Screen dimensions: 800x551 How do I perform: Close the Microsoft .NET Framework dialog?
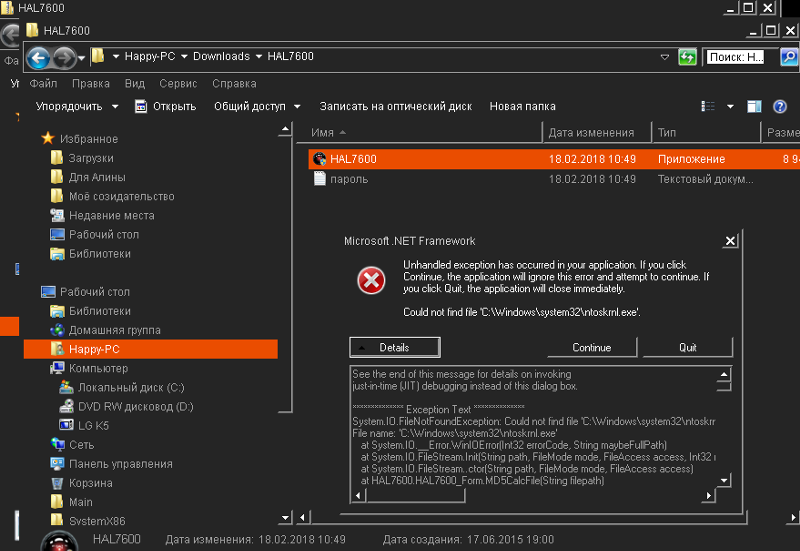[x=730, y=241]
